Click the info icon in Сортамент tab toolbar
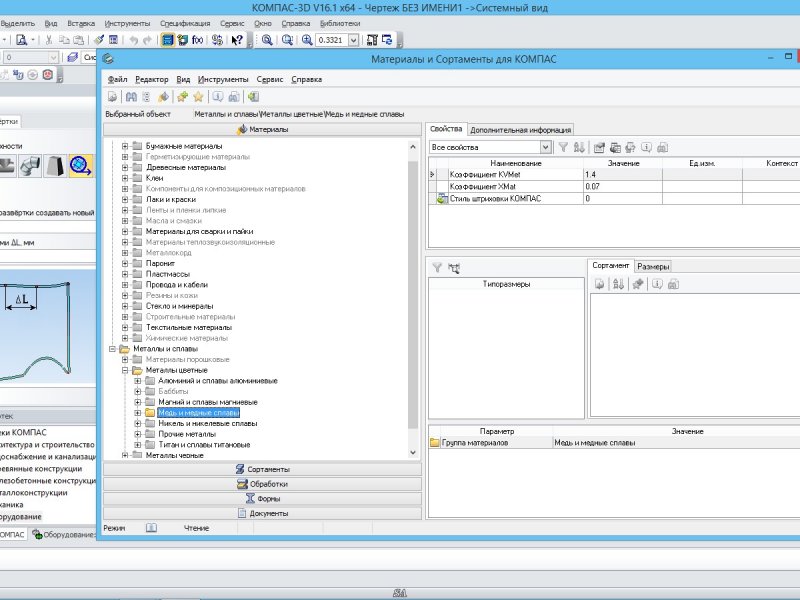Viewport: 800px width, 600px height. pos(657,284)
